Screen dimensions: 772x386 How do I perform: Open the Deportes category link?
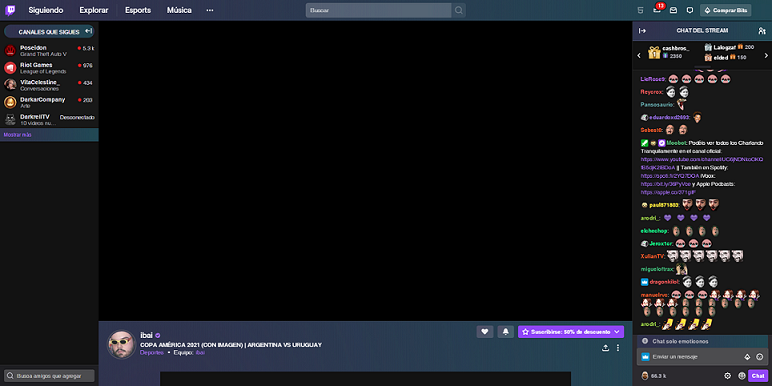pos(152,353)
